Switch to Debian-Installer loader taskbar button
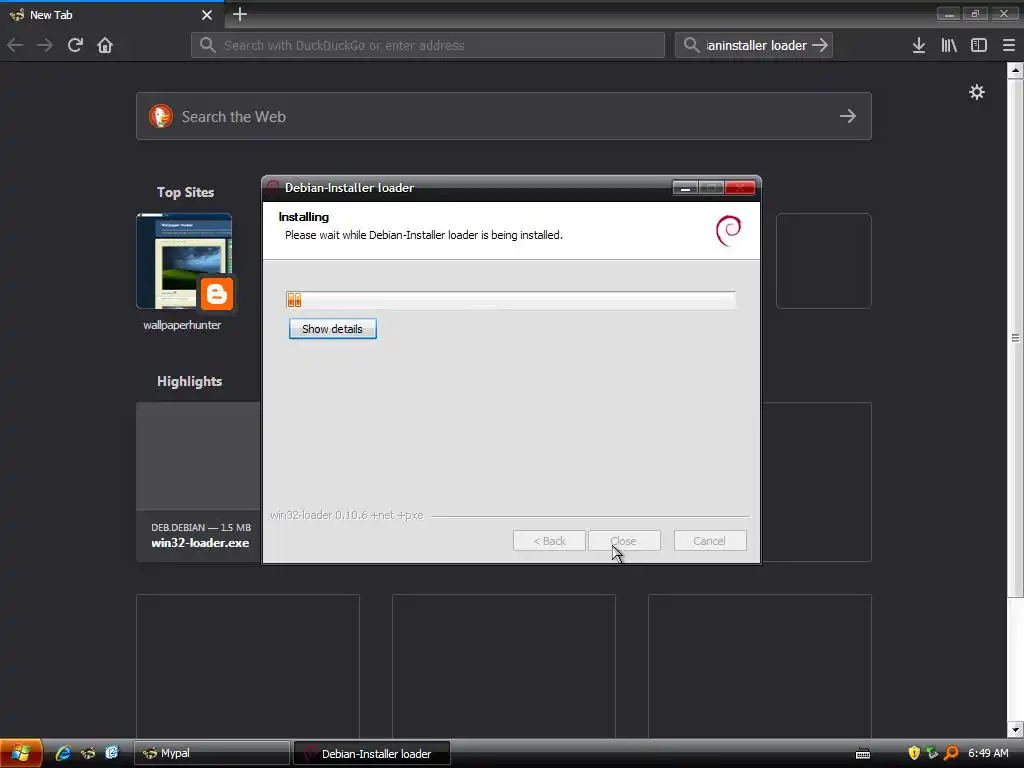 tap(372, 753)
